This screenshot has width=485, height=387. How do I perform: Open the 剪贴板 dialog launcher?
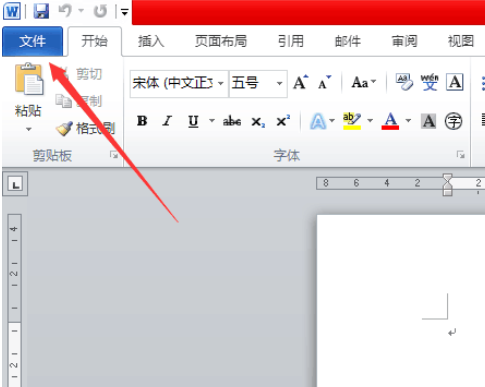point(114,155)
